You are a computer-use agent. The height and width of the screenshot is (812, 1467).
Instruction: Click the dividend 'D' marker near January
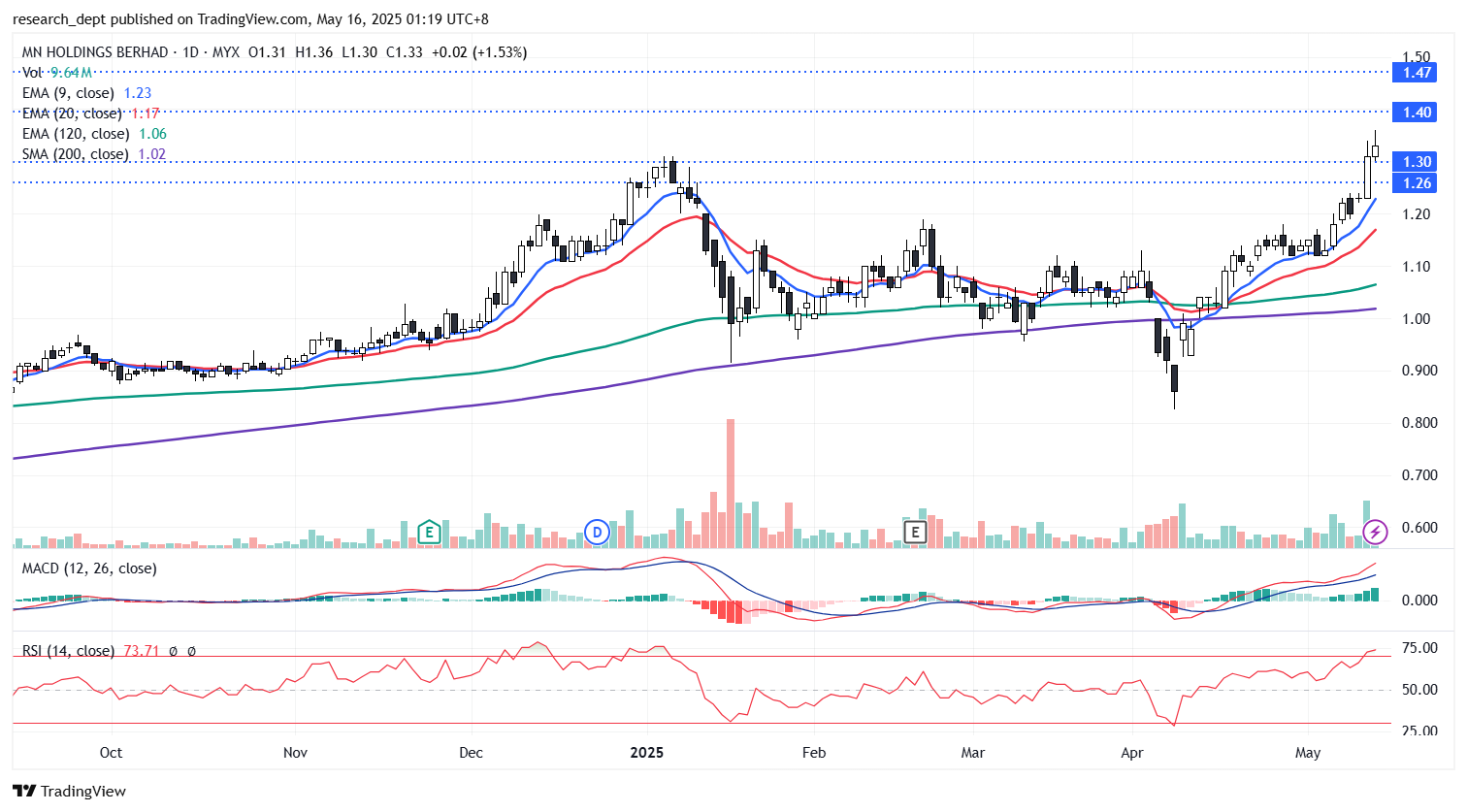click(x=597, y=532)
